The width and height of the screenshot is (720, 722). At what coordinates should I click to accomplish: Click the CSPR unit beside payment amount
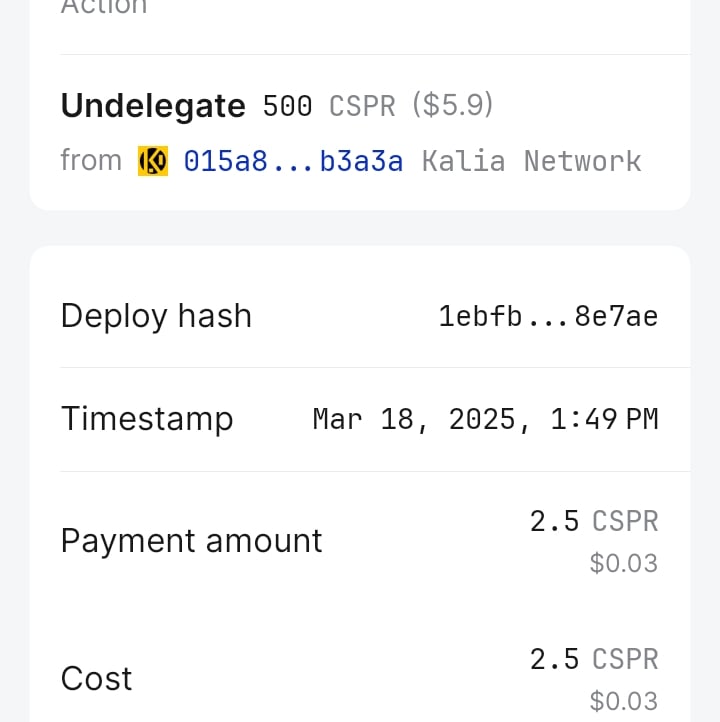coord(625,521)
